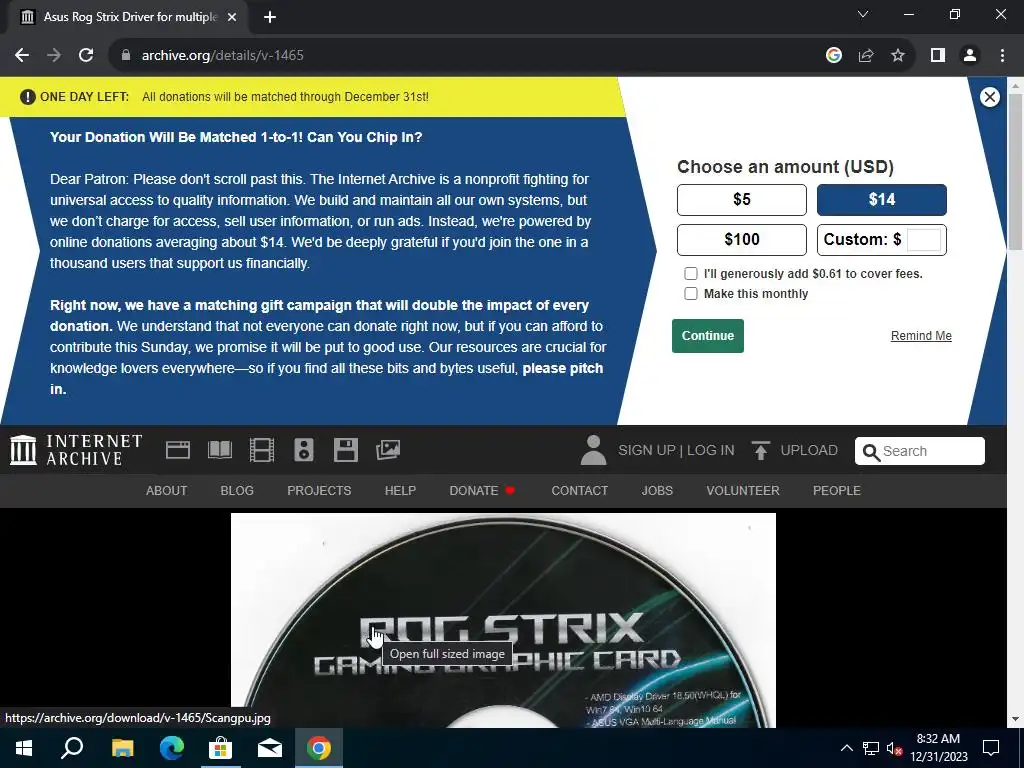Click the Archive Search input field
This screenshot has width=1024, height=768.
click(x=920, y=451)
